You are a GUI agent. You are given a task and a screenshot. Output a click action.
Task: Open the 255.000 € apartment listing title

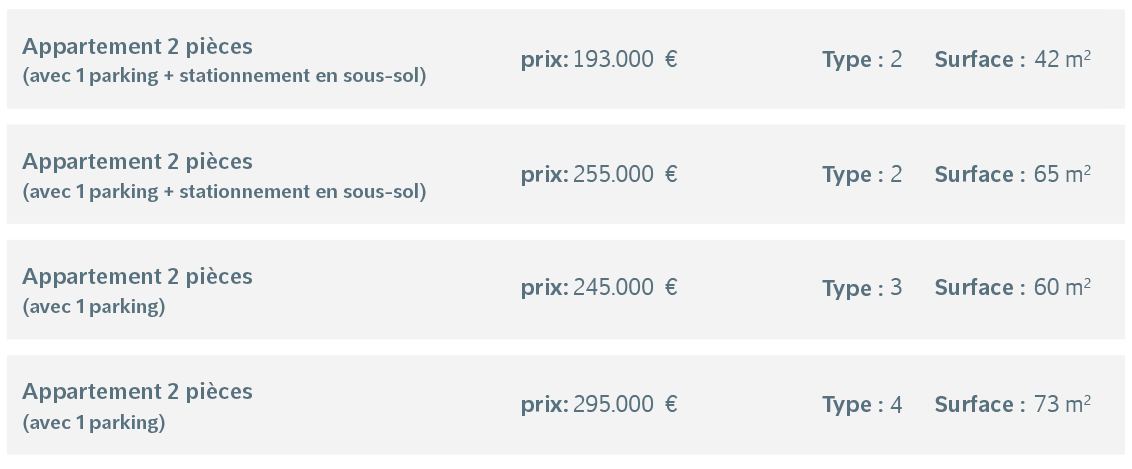click(137, 161)
